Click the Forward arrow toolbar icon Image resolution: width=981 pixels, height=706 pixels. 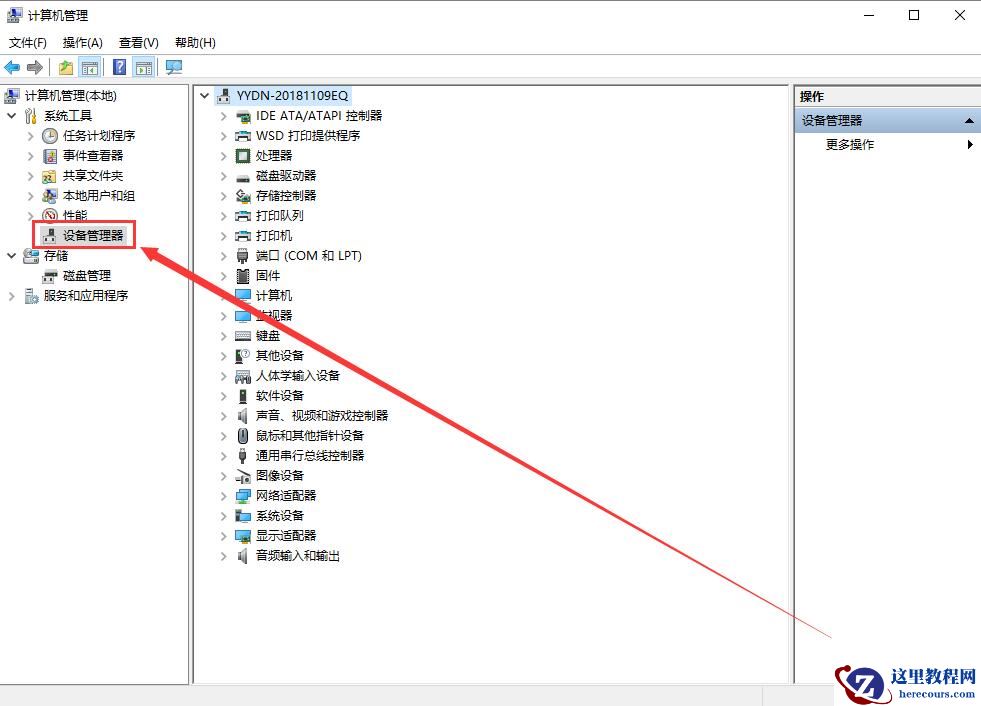point(35,67)
